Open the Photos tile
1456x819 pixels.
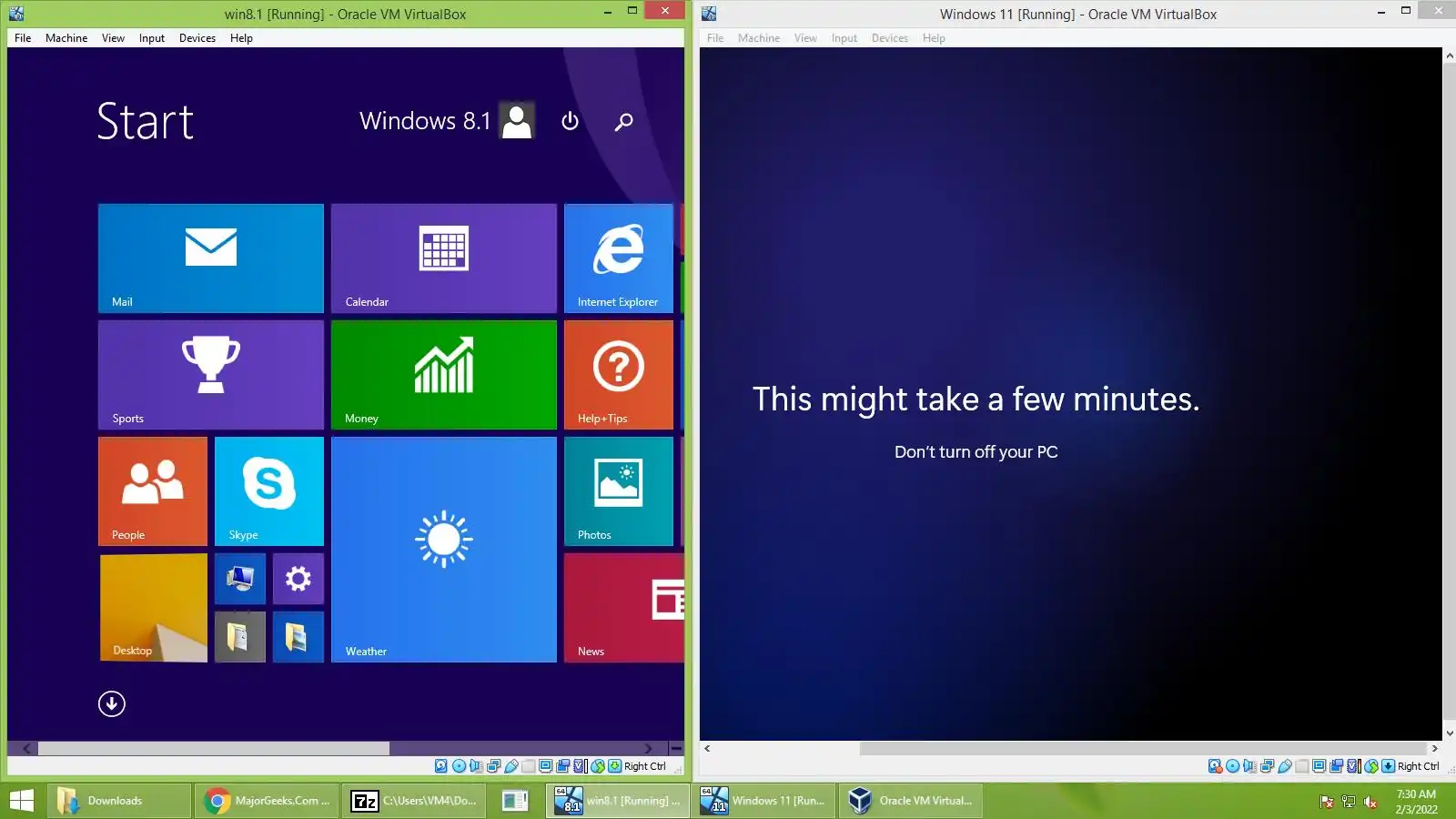619,491
